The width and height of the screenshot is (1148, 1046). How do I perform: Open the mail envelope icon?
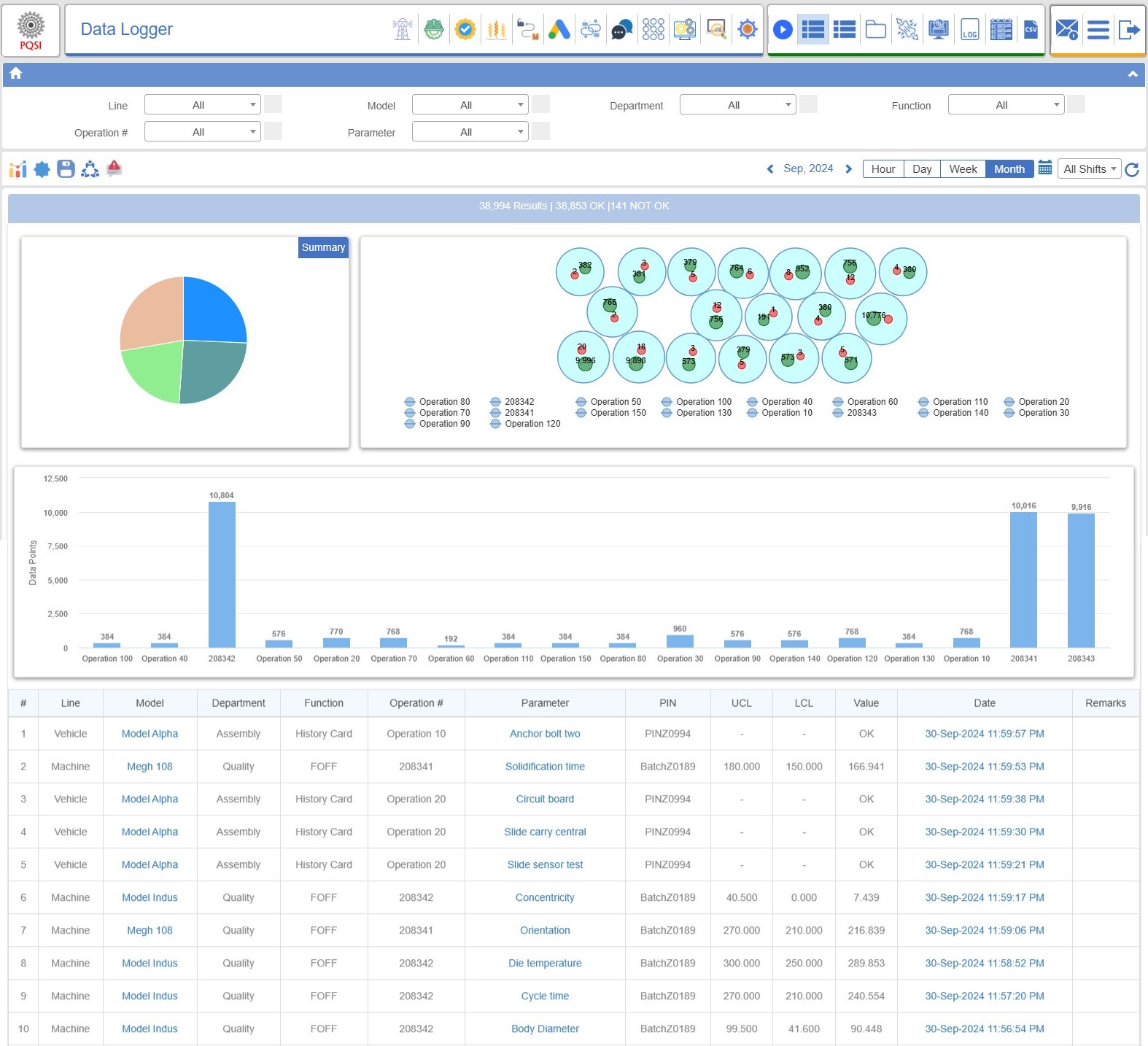click(1066, 30)
